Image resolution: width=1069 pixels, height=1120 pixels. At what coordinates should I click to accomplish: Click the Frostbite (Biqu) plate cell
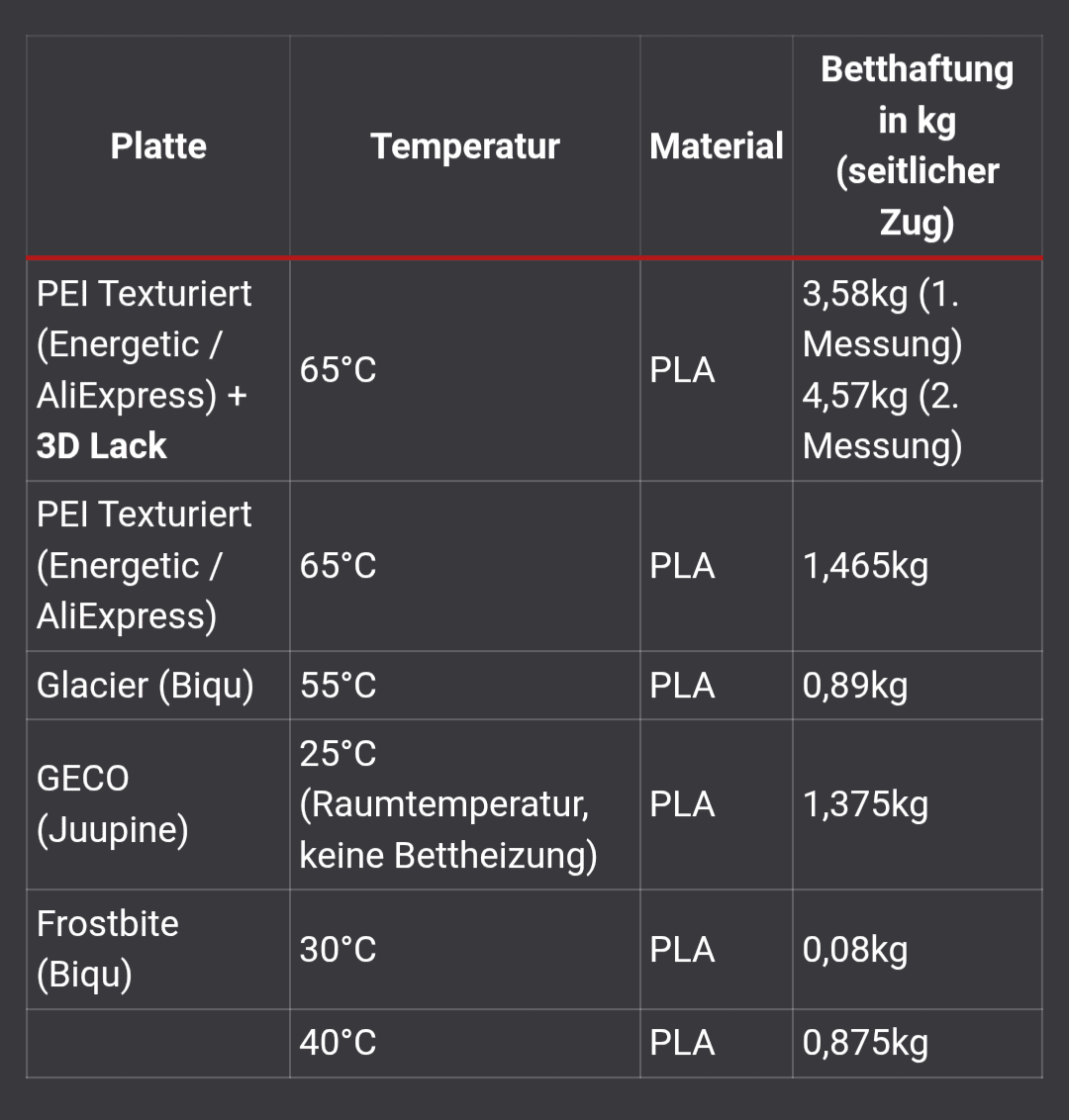(x=108, y=949)
